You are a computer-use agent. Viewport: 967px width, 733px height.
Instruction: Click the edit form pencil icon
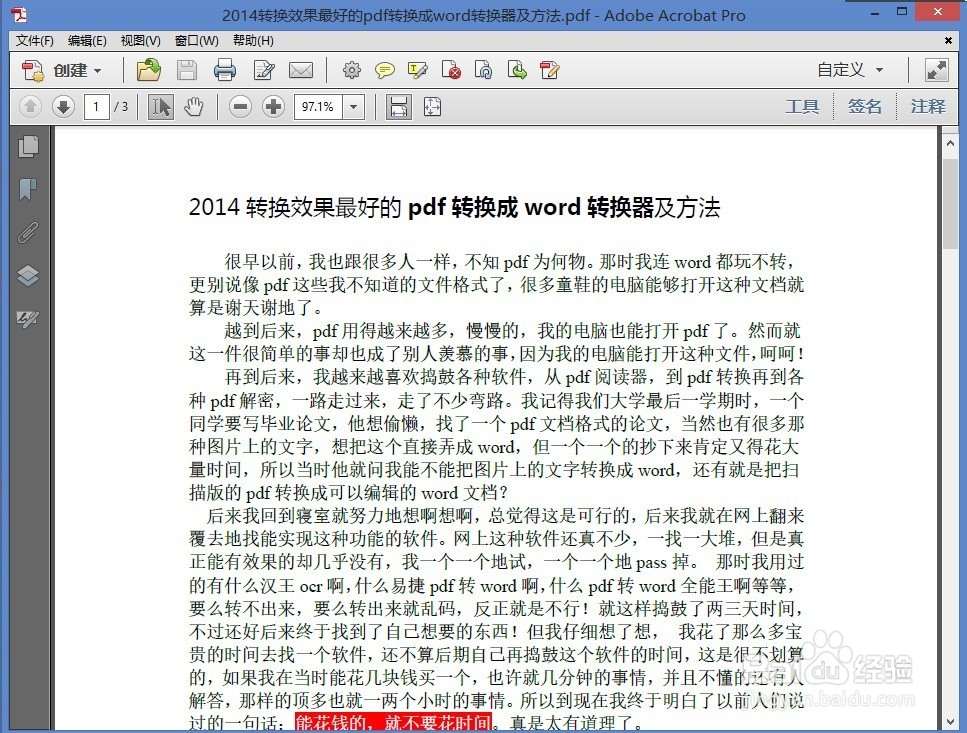(x=549, y=70)
